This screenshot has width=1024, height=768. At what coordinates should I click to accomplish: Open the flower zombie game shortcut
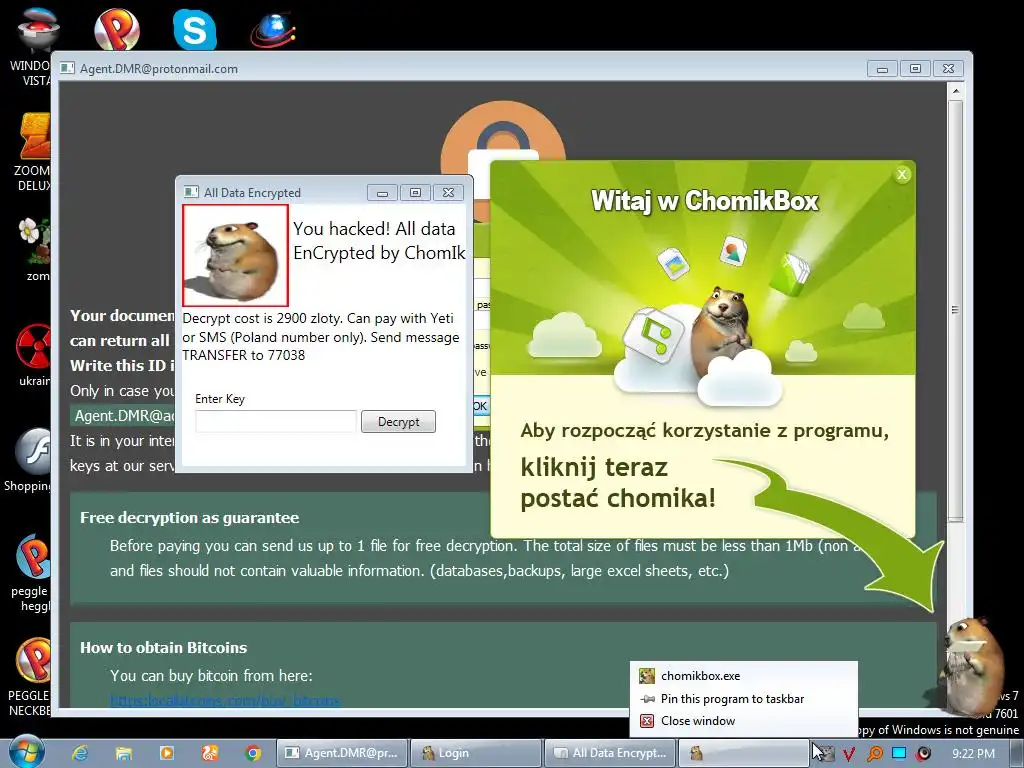point(34,248)
